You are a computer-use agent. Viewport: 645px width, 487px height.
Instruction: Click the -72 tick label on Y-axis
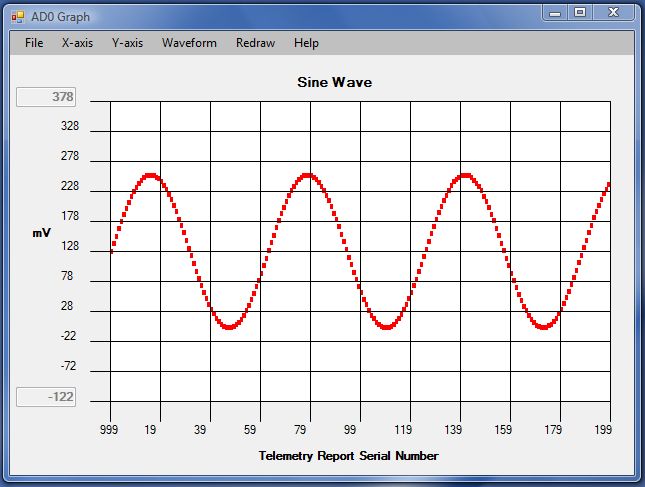click(68, 367)
